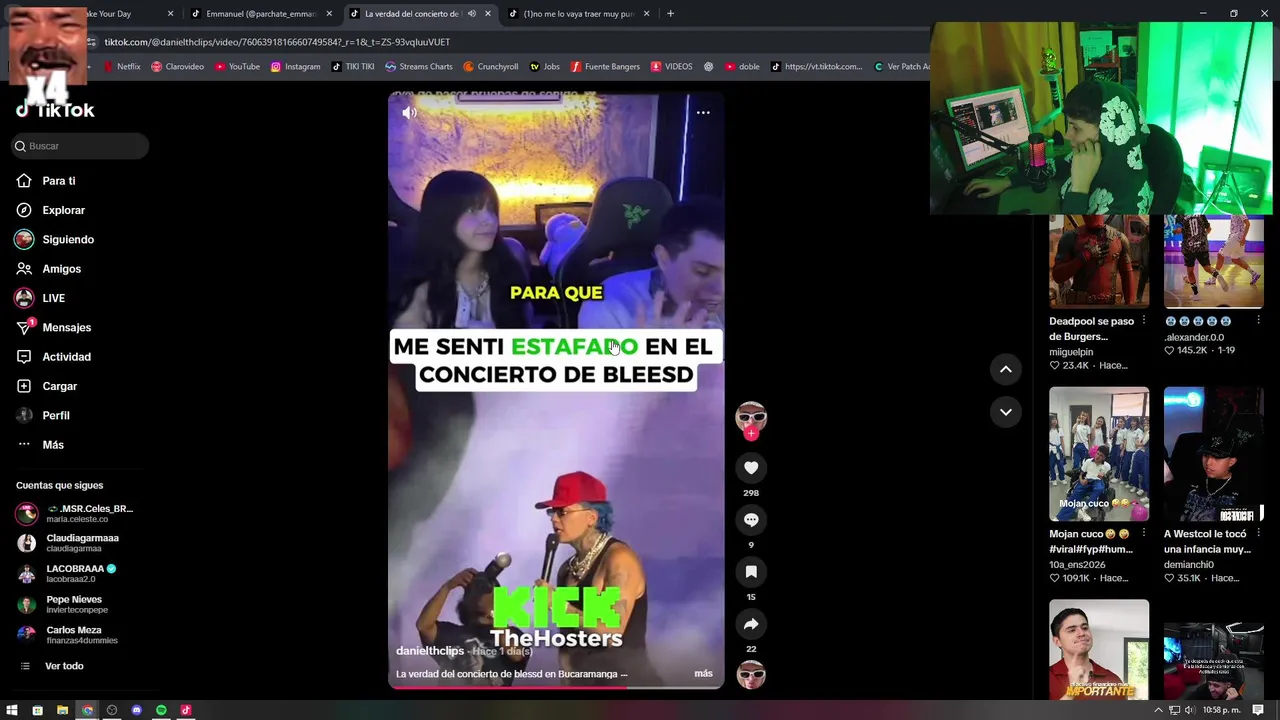The image size is (1280, 720).
Task: Open creator avatar beside the video
Action: (x=751, y=416)
